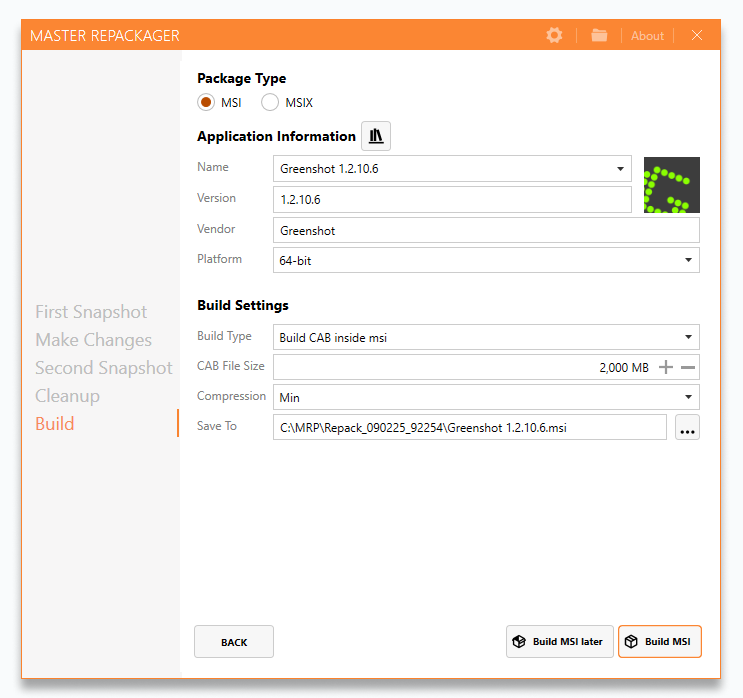Image resolution: width=743 pixels, height=698 pixels.
Task: Click the Version input field
Action: coord(452,199)
